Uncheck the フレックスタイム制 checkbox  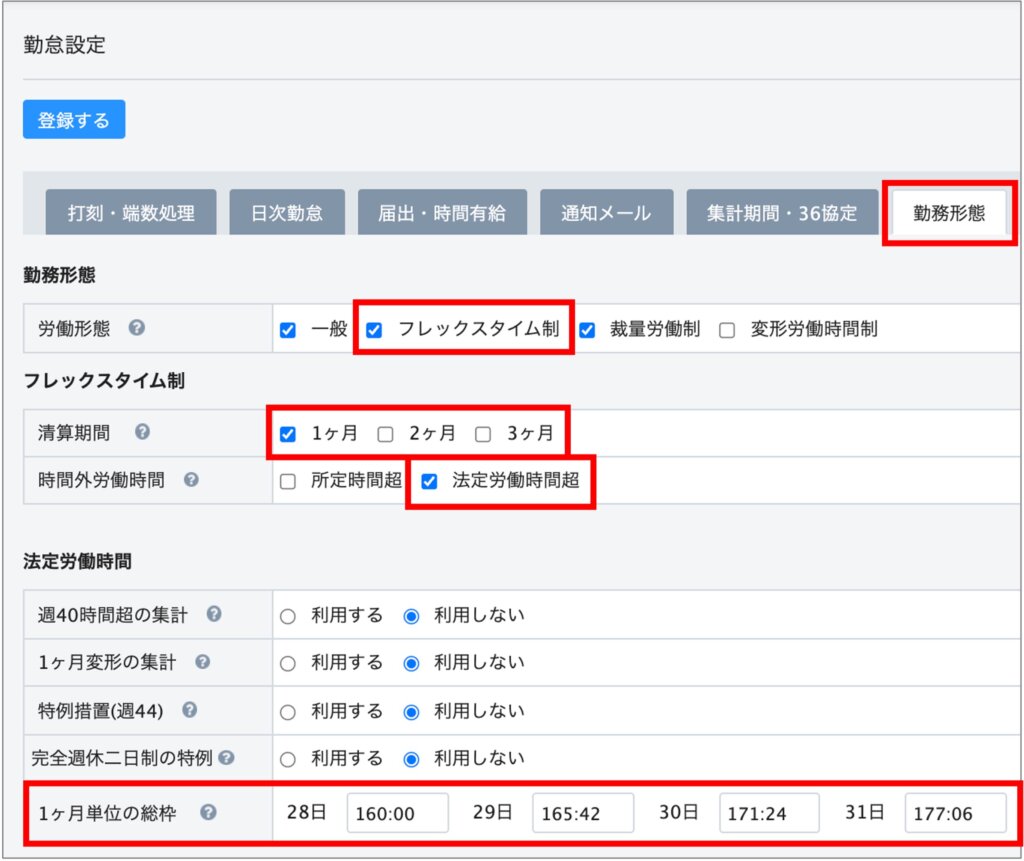(375, 330)
